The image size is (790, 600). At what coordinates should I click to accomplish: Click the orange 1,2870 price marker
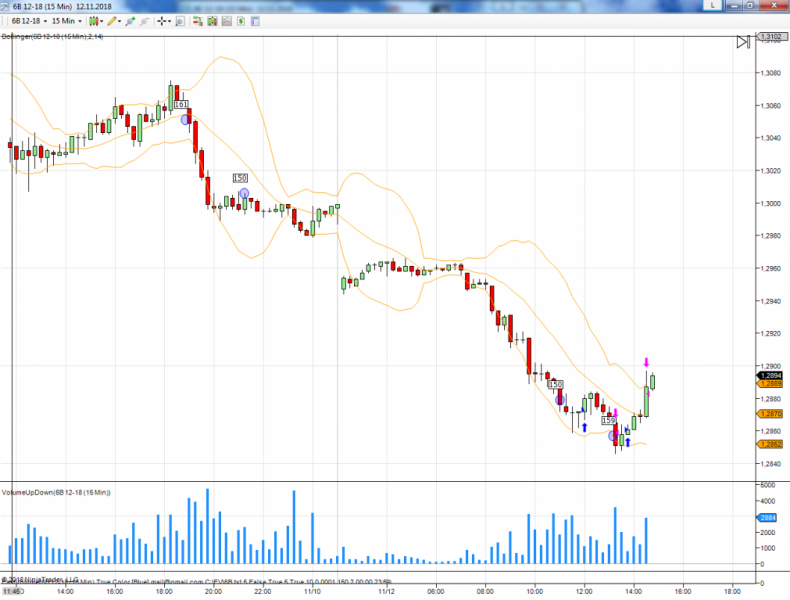pos(770,414)
